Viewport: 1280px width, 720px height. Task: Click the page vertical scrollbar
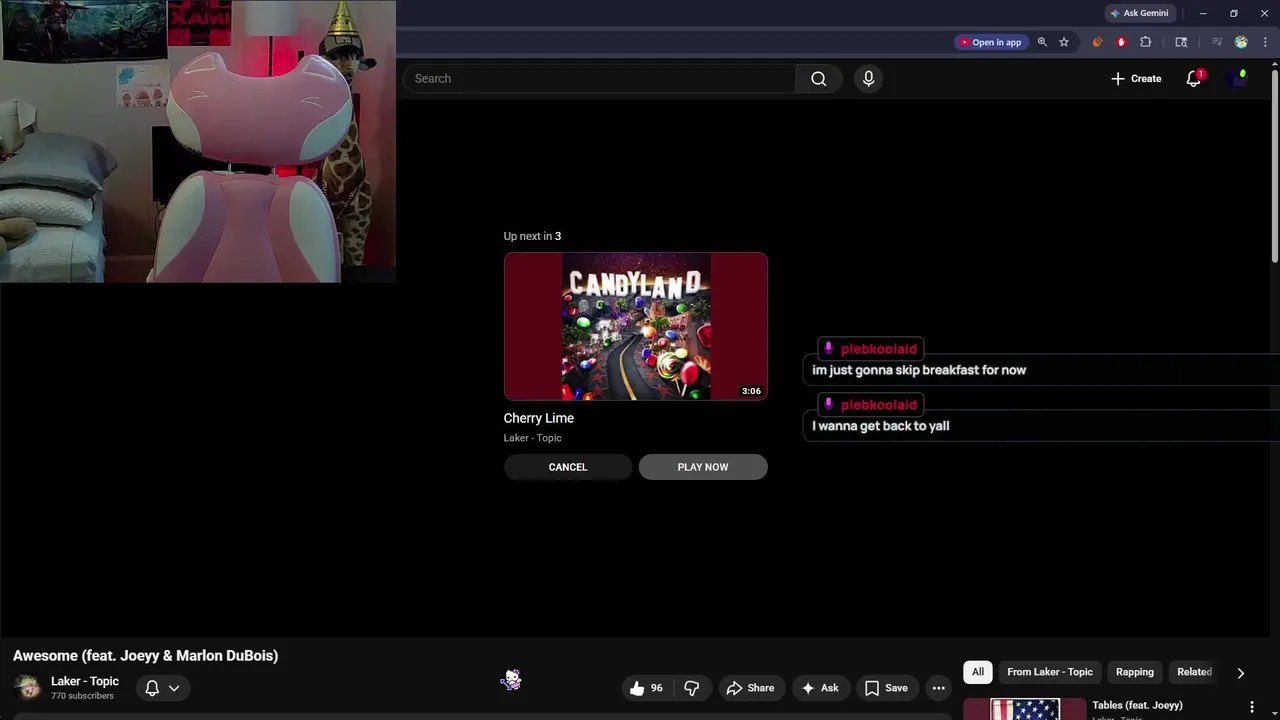click(x=1274, y=165)
